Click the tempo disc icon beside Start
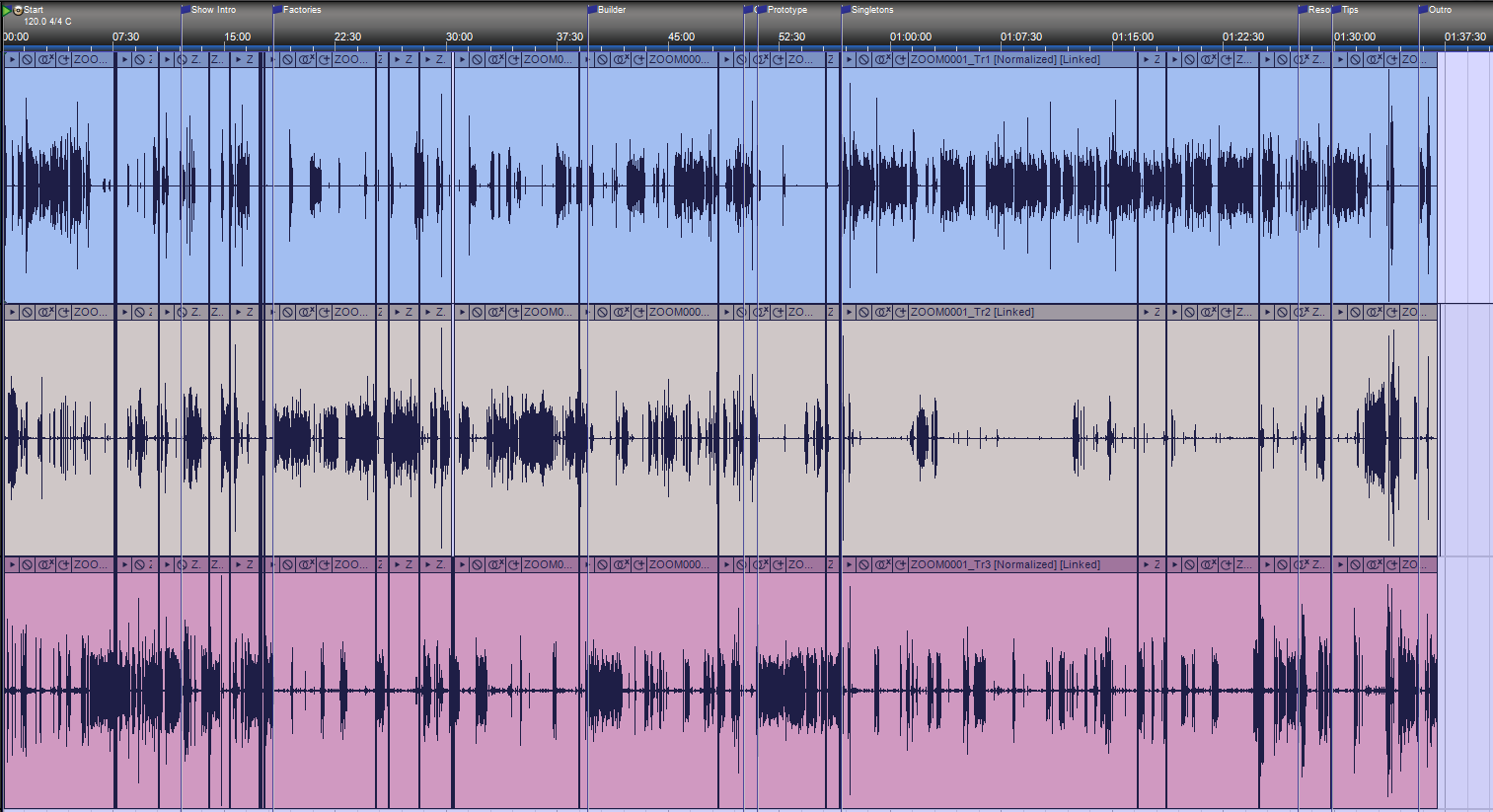Viewport: 1493px width, 812px height. coord(18,10)
